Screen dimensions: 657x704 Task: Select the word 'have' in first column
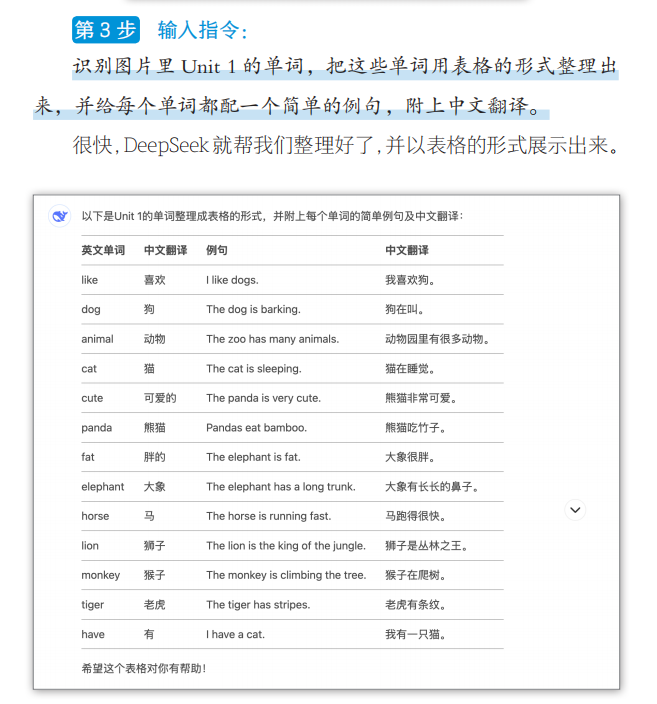[x=93, y=634]
